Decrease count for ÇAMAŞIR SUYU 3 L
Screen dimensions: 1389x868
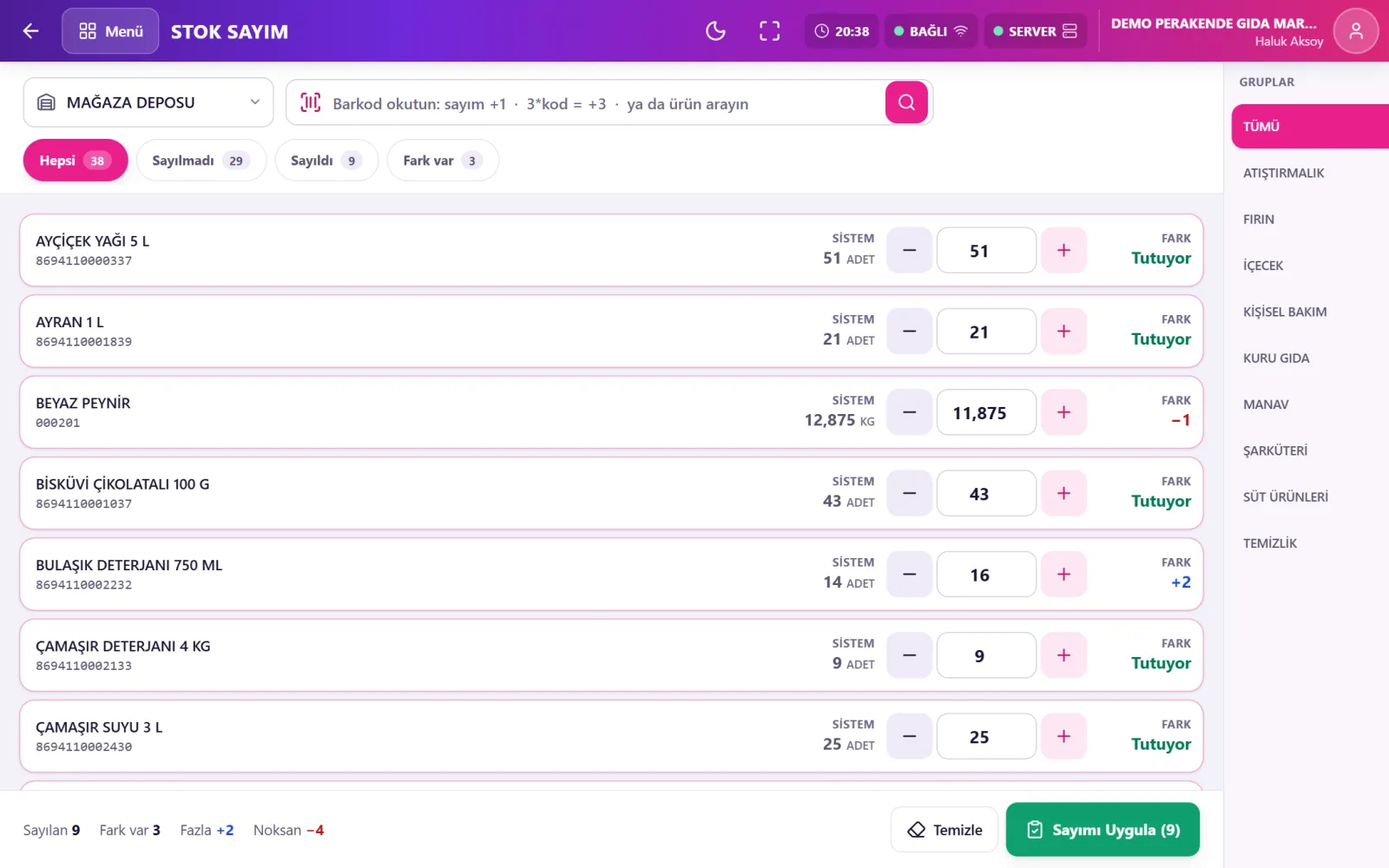[x=909, y=736]
